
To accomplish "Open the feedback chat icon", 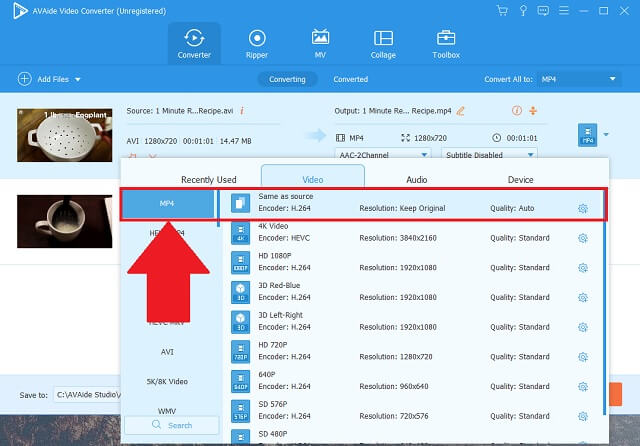I will 543,11.
